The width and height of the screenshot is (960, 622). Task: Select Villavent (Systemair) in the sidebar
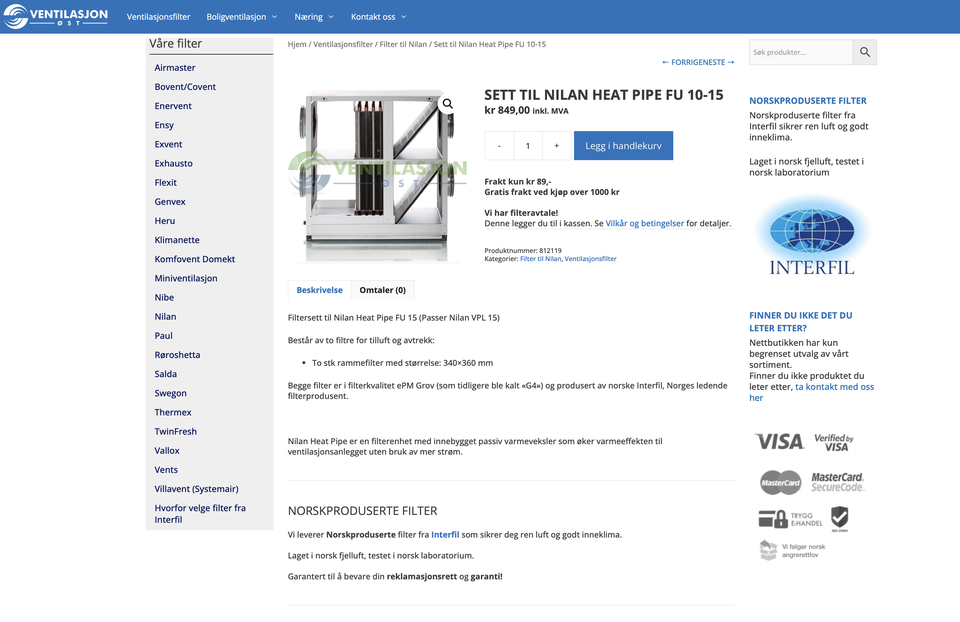pyautogui.click(x=197, y=489)
